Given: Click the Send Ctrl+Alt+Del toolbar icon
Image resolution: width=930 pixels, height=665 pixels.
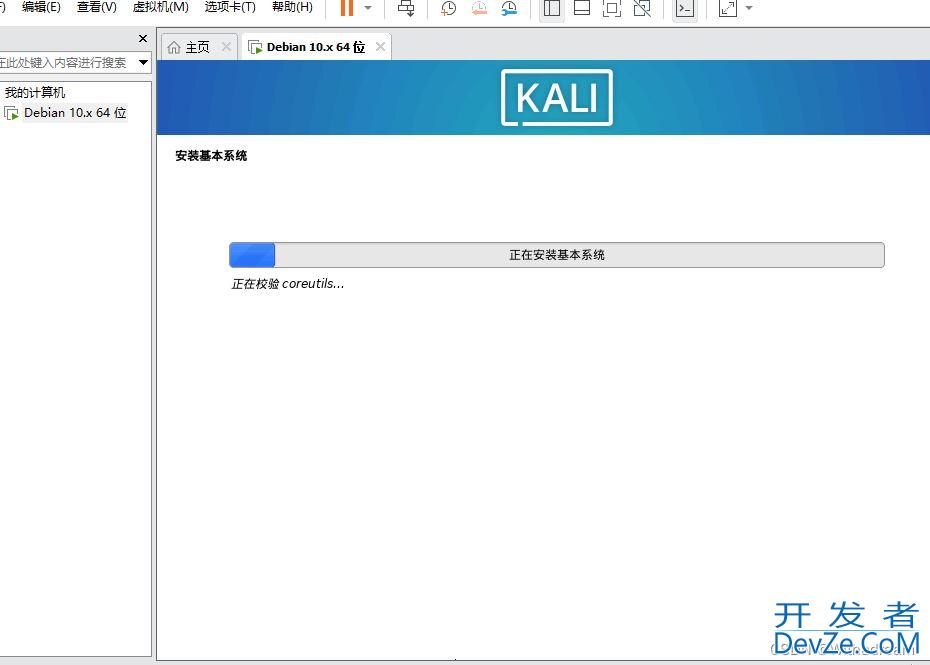Looking at the screenshot, I should click(406, 8).
